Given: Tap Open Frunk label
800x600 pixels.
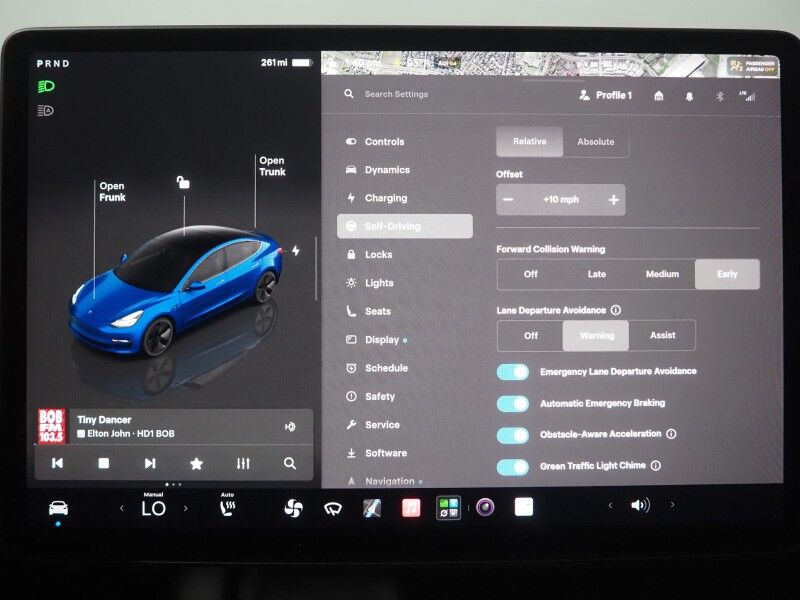Looking at the screenshot, I should click(112, 191).
